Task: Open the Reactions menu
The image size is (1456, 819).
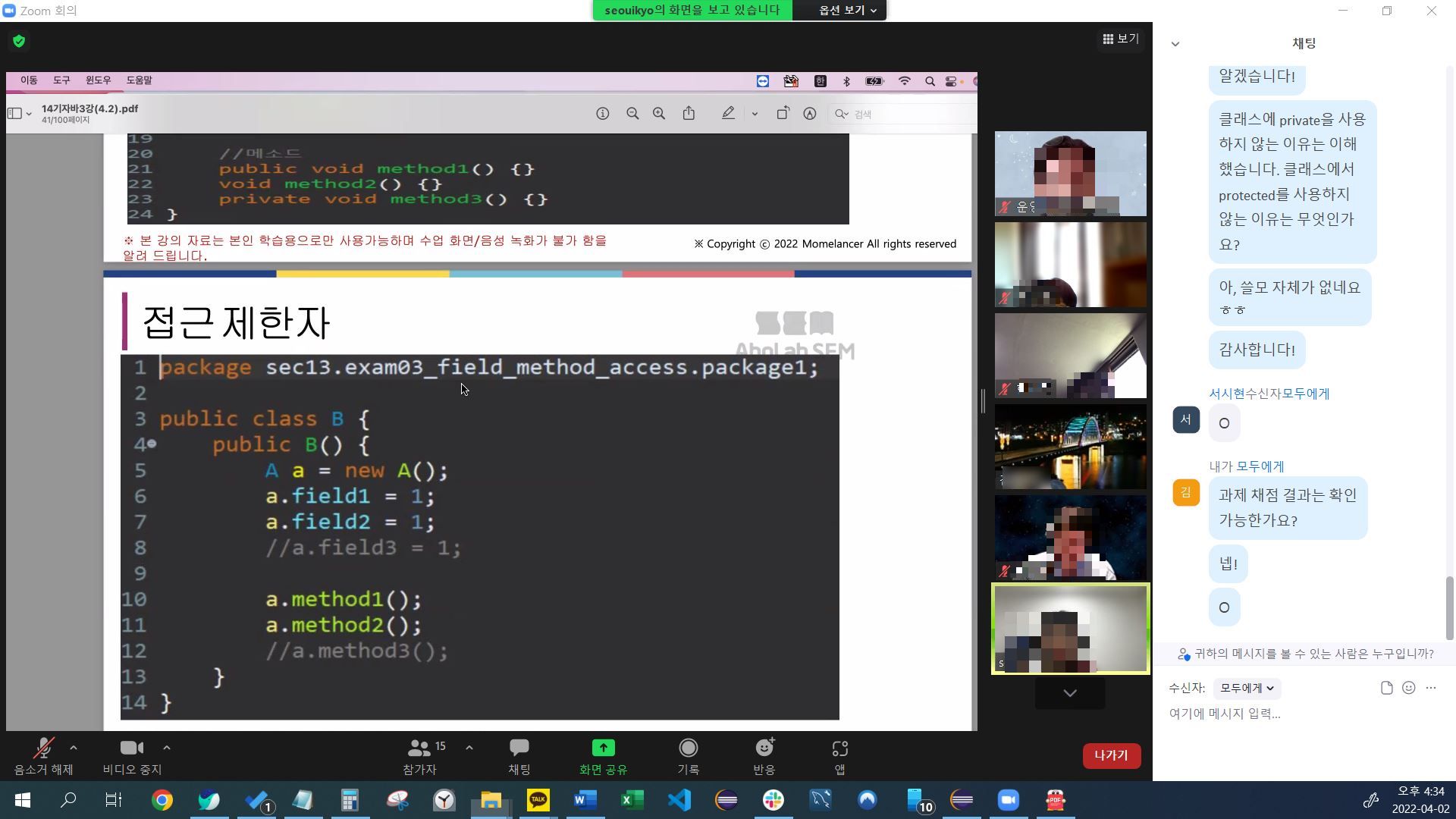Action: point(764,756)
